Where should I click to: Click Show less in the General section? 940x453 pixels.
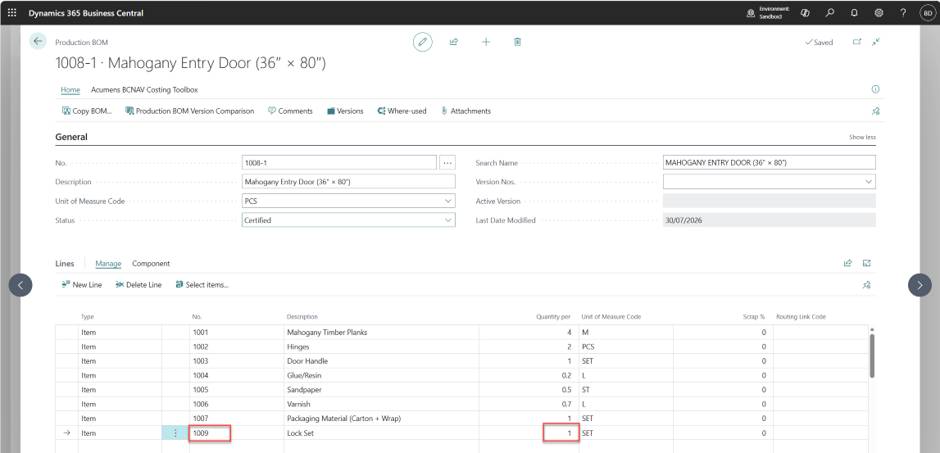click(862, 137)
